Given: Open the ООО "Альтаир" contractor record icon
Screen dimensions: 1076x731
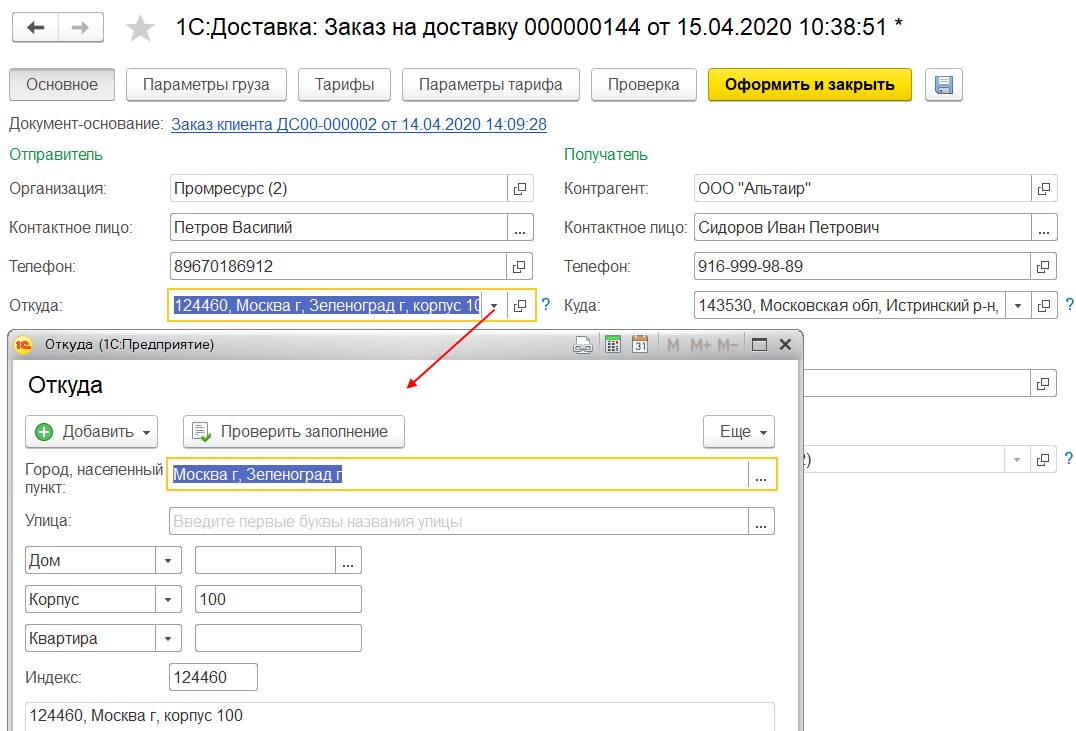Looking at the screenshot, I should [x=1044, y=188].
